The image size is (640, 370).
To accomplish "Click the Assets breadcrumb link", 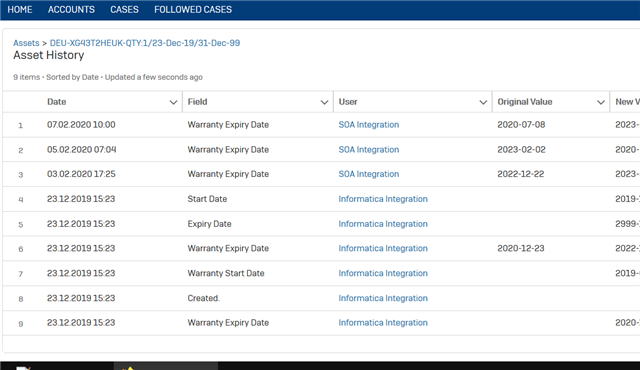I will pyautogui.click(x=26, y=43).
